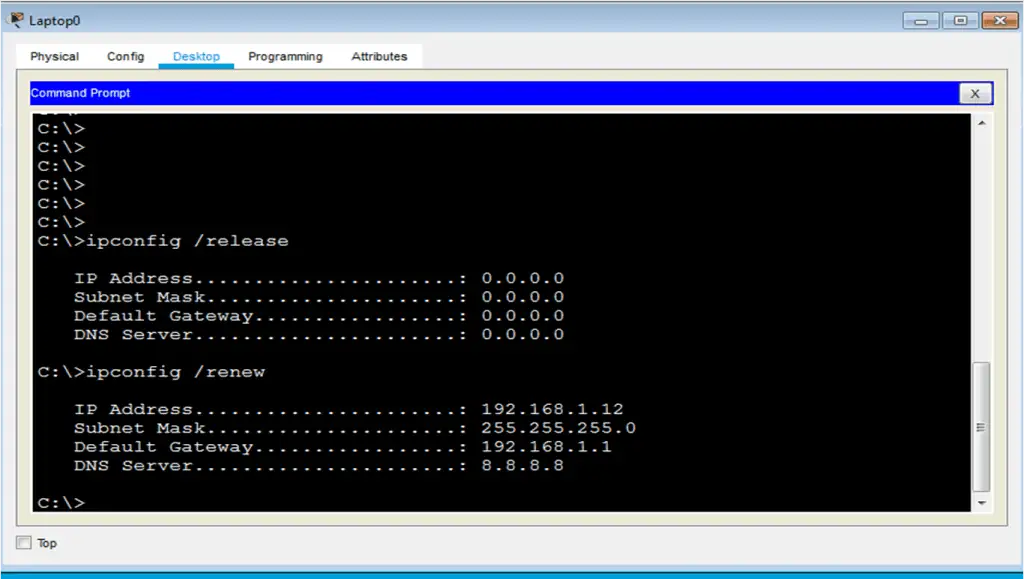Image resolution: width=1024 pixels, height=579 pixels.
Task: Click the terminal scrollbar up arrow
Action: (981, 124)
